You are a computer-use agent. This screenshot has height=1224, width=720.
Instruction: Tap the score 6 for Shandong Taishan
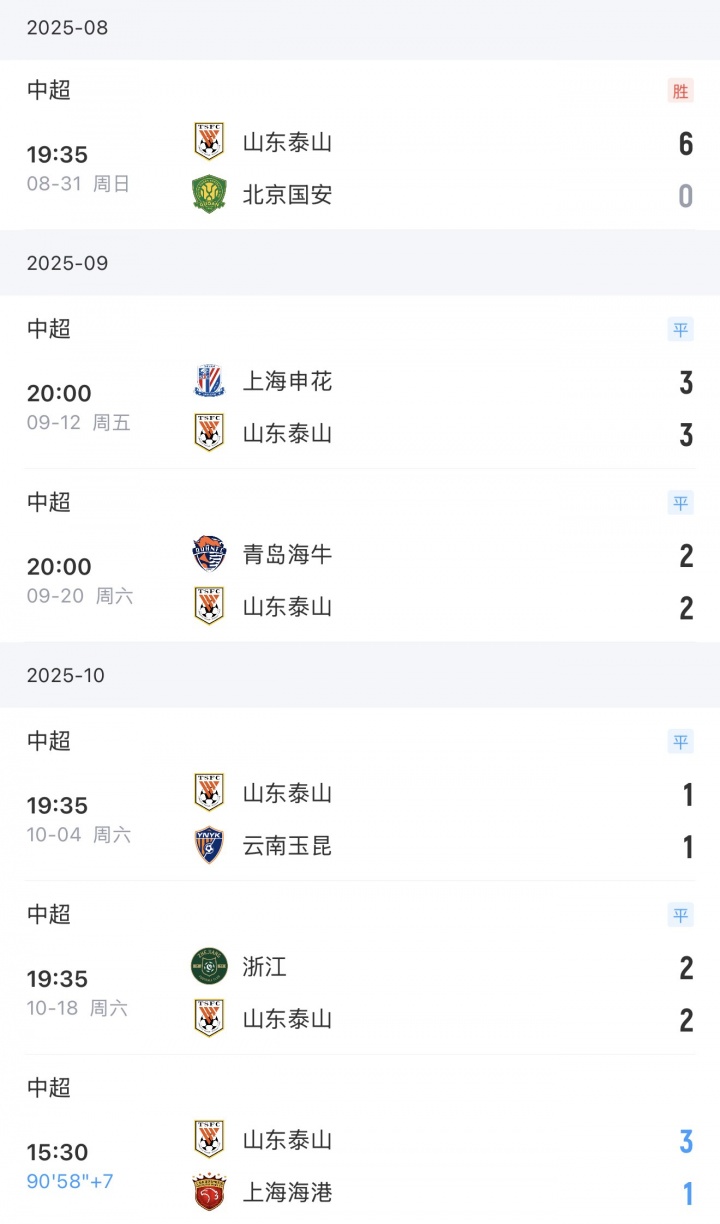pos(685,144)
